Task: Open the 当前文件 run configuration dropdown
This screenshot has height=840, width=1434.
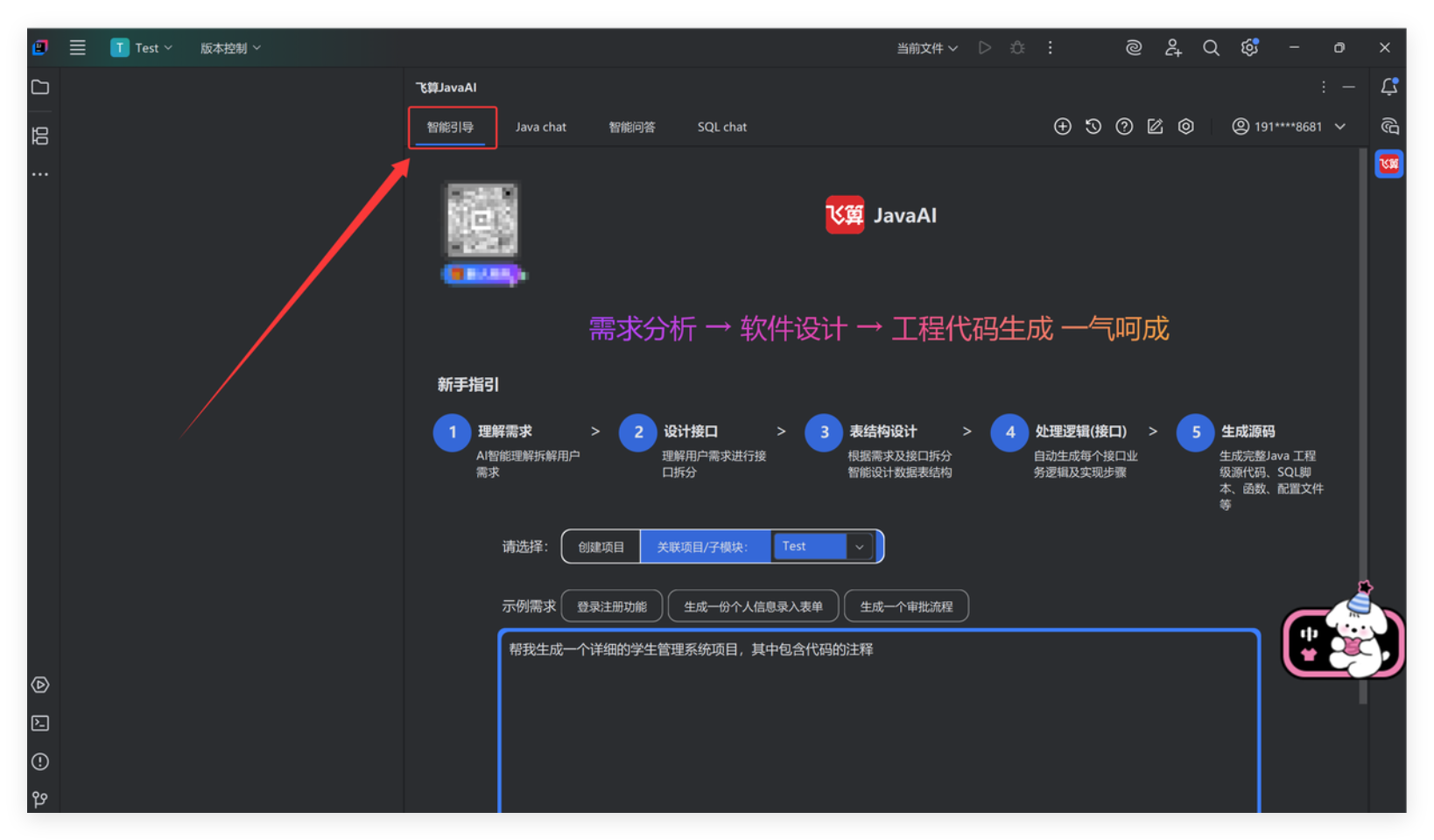Action: pos(926,48)
